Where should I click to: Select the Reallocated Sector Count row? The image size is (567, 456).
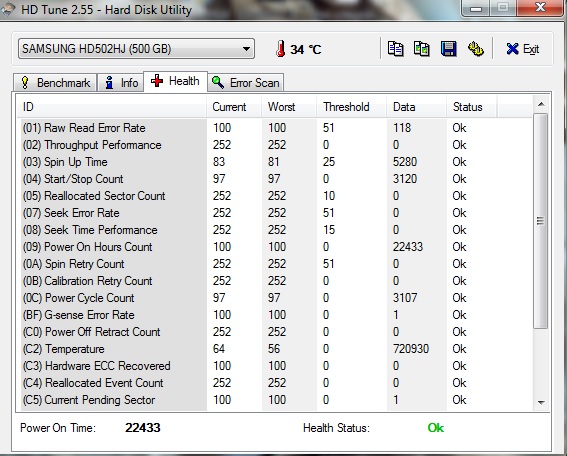(275, 196)
